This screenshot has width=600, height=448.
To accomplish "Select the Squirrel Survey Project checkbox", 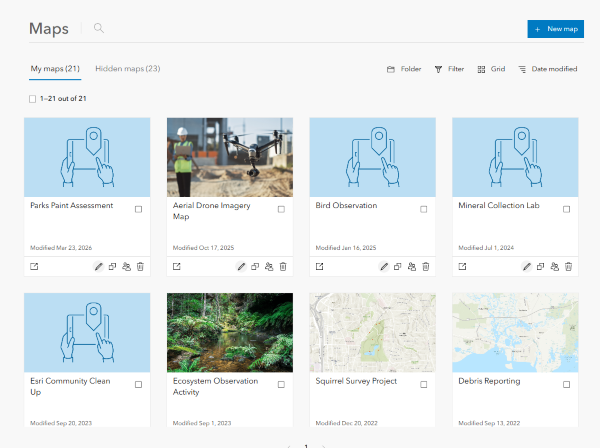I will [x=424, y=384].
